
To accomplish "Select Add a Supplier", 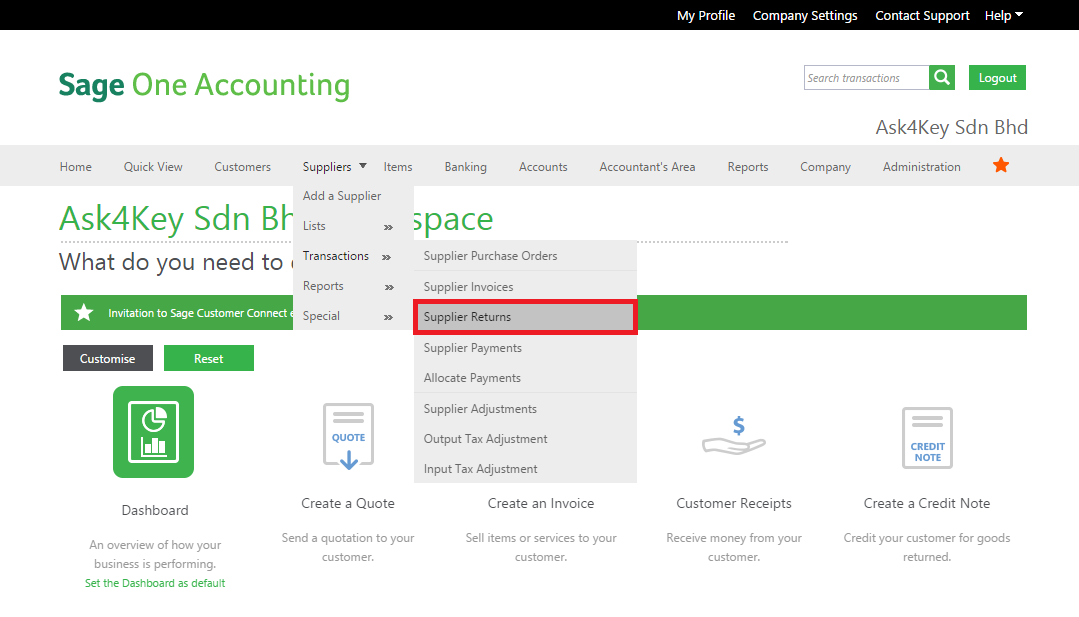I will (x=342, y=196).
